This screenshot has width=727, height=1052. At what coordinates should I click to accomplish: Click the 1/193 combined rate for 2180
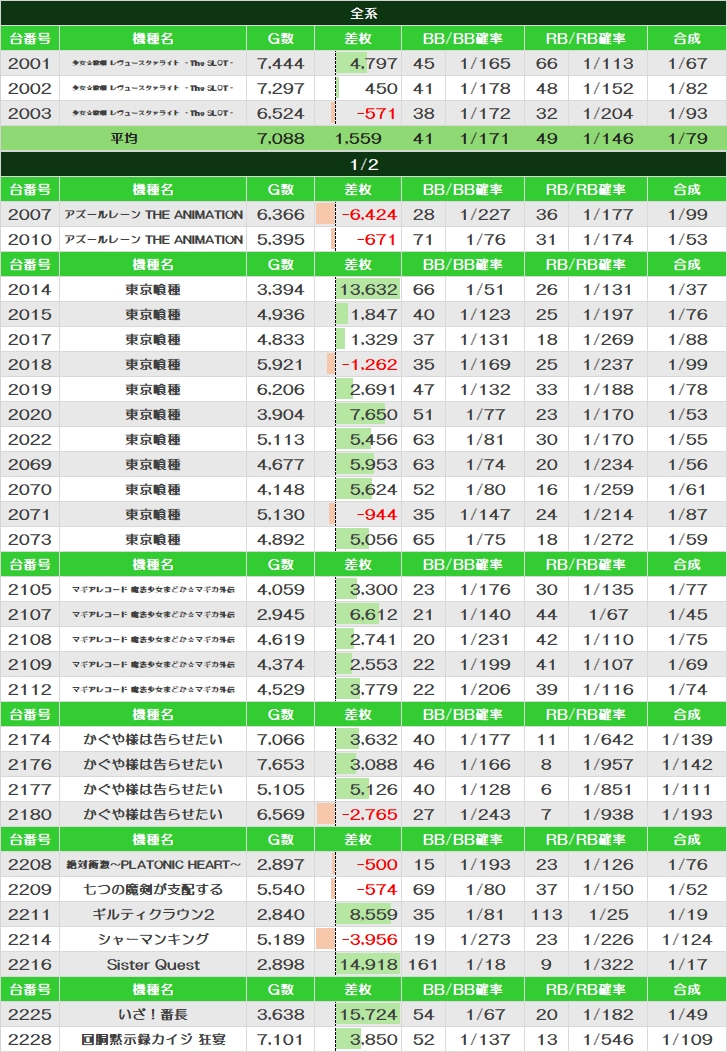[x=687, y=814]
